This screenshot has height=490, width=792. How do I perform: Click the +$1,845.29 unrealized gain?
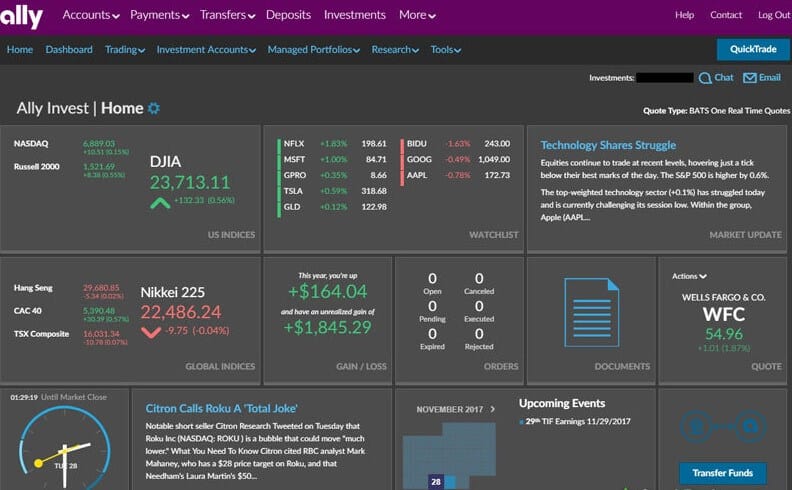[327, 327]
